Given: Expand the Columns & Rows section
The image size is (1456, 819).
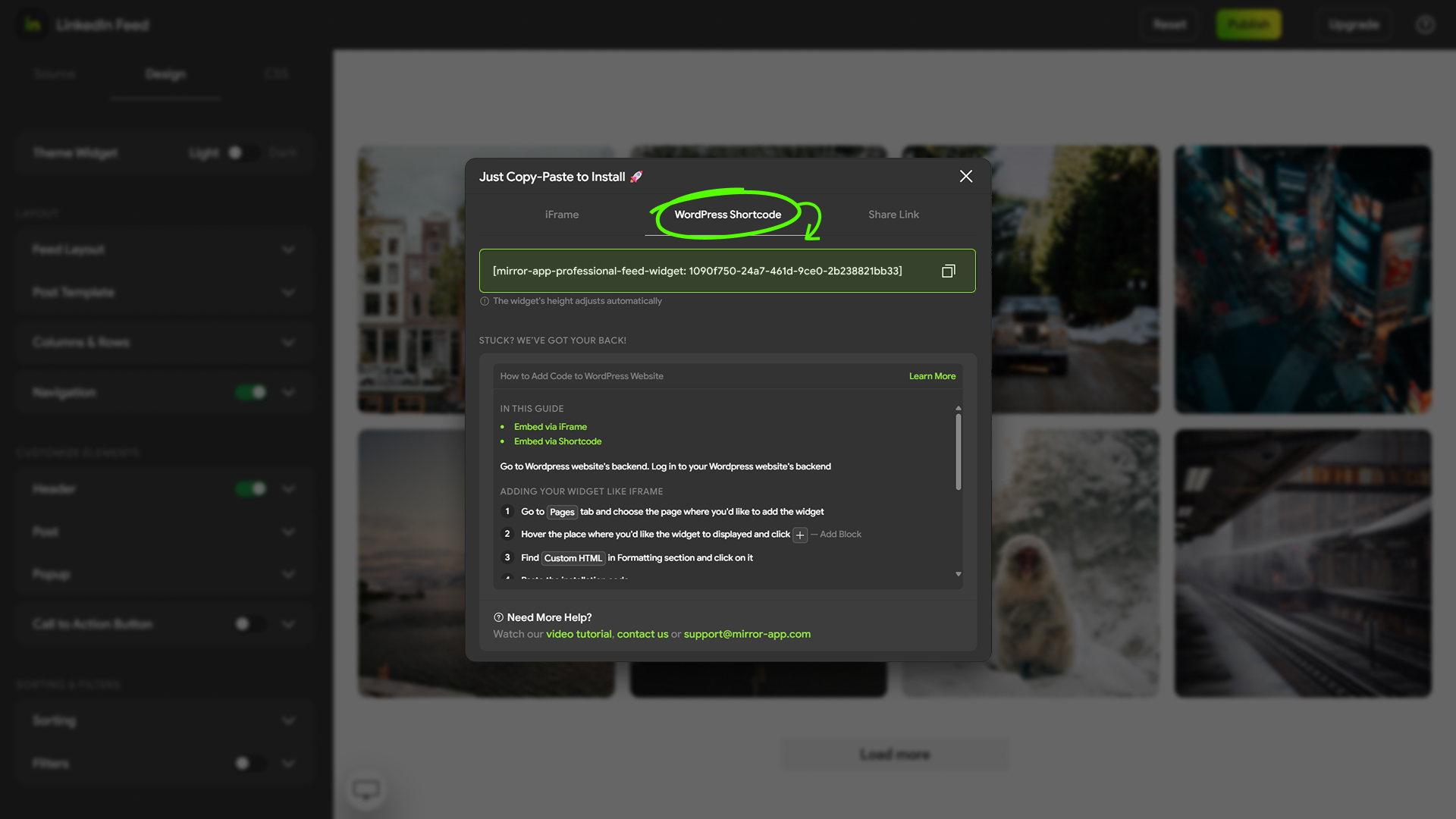Looking at the screenshot, I should 288,342.
